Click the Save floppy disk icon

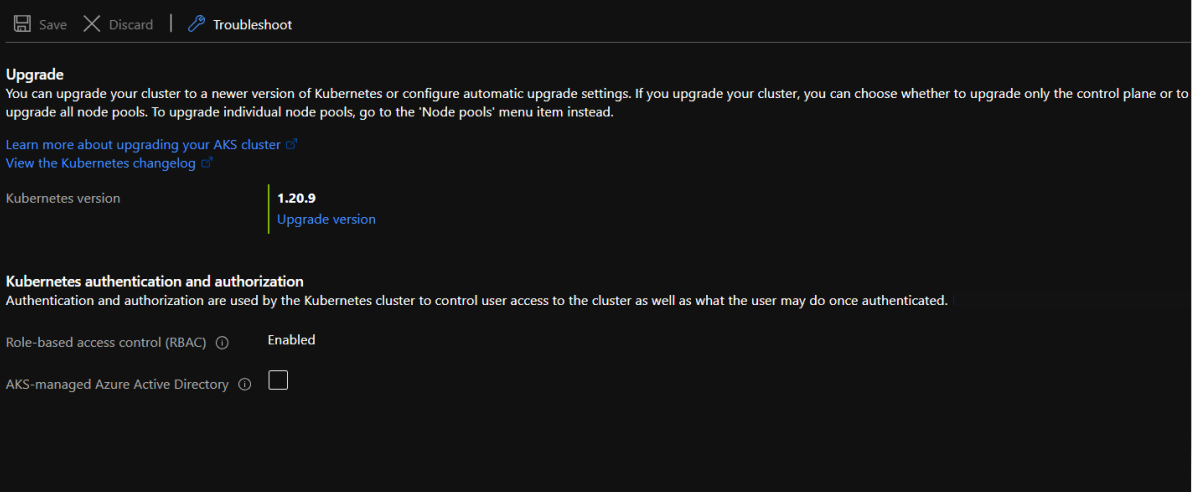pos(22,23)
